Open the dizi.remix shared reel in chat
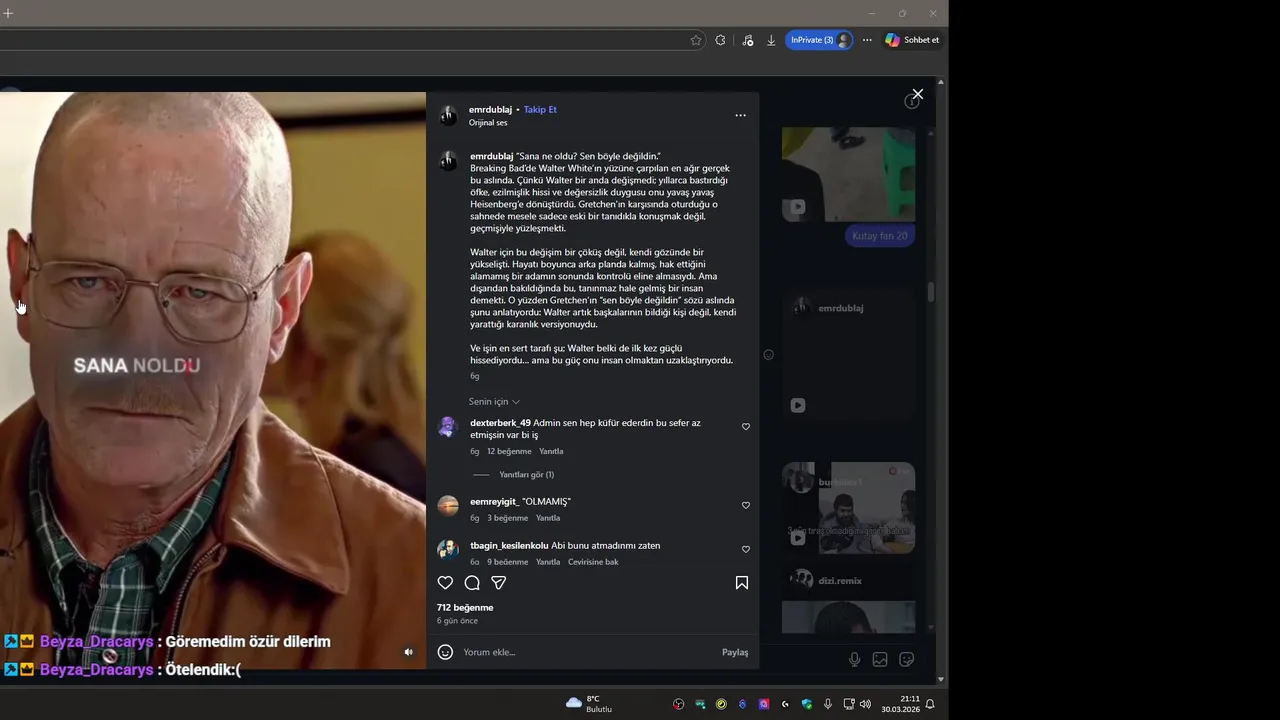Screen dimensions: 1280x720 pyautogui.click(x=848, y=600)
